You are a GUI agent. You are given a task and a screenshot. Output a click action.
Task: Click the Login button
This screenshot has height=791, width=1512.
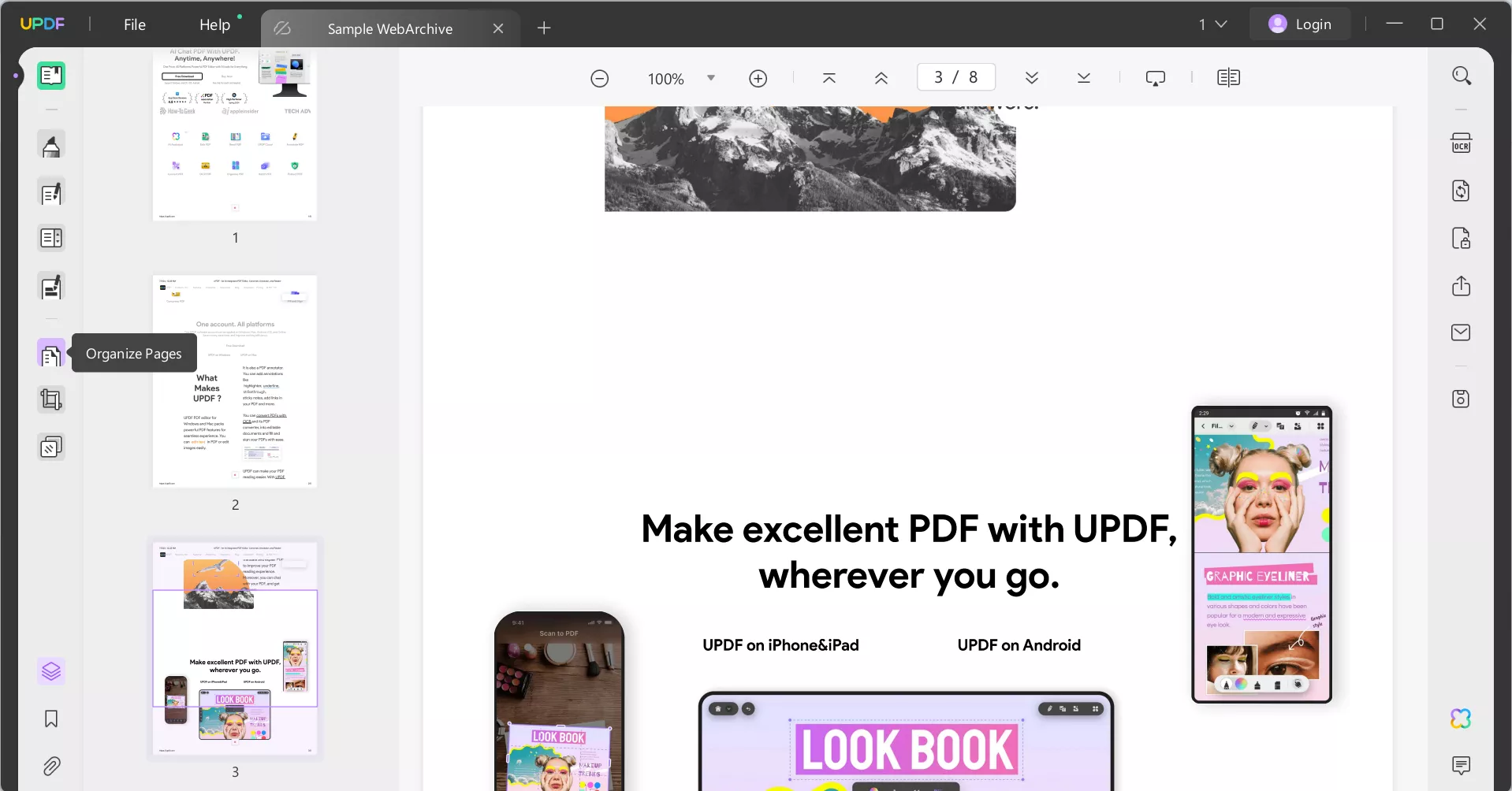click(x=1300, y=24)
